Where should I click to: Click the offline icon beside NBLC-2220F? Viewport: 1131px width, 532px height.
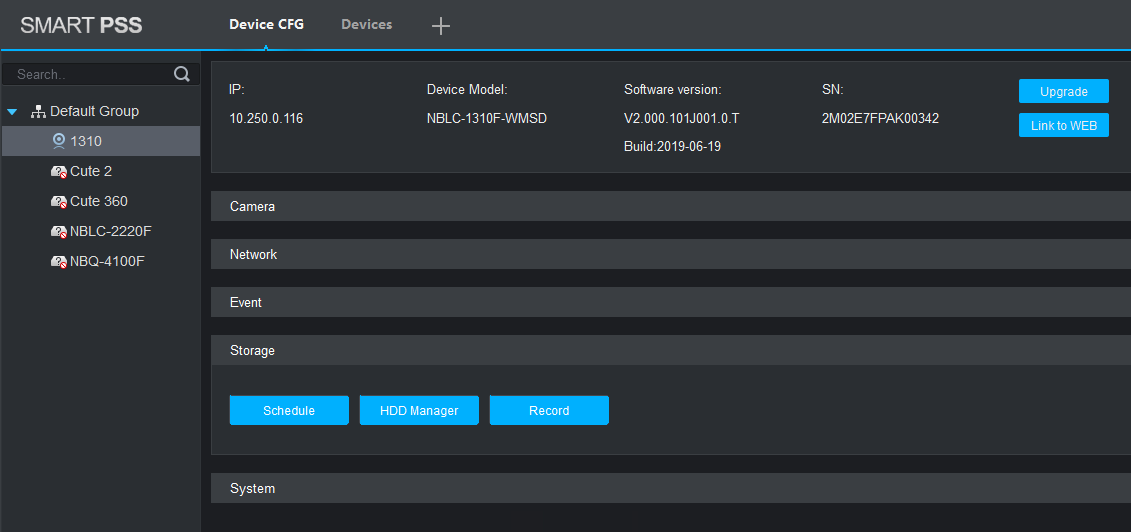click(59, 231)
